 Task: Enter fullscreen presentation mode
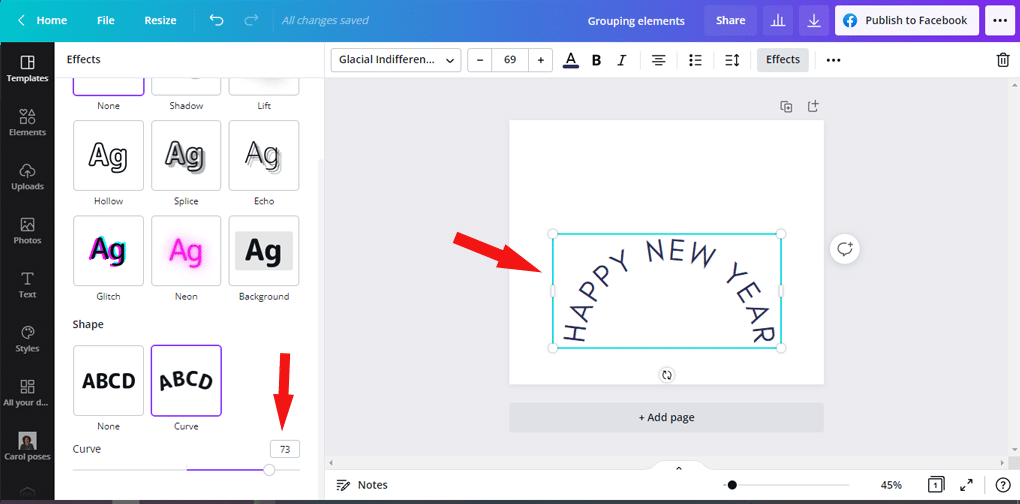(x=967, y=484)
